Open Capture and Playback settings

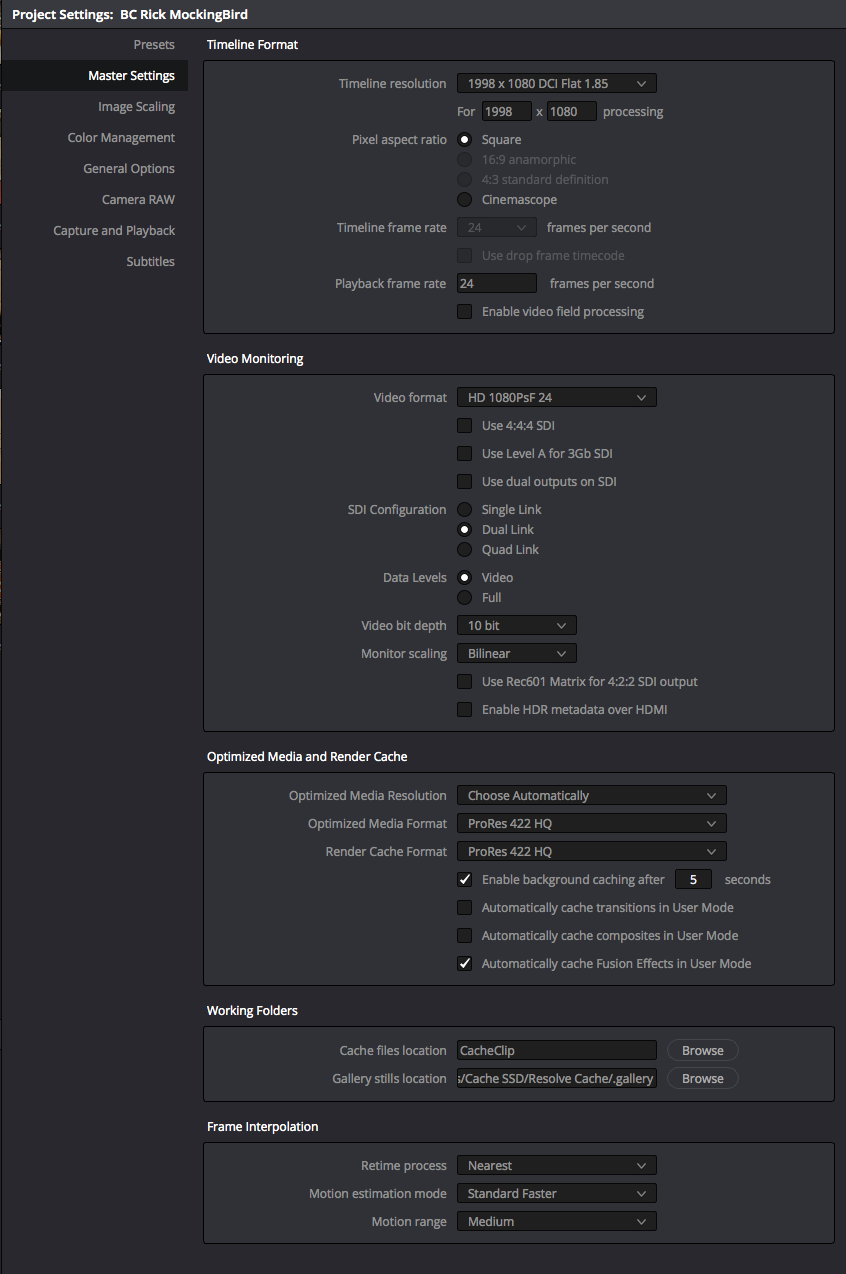(x=114, y=231)
